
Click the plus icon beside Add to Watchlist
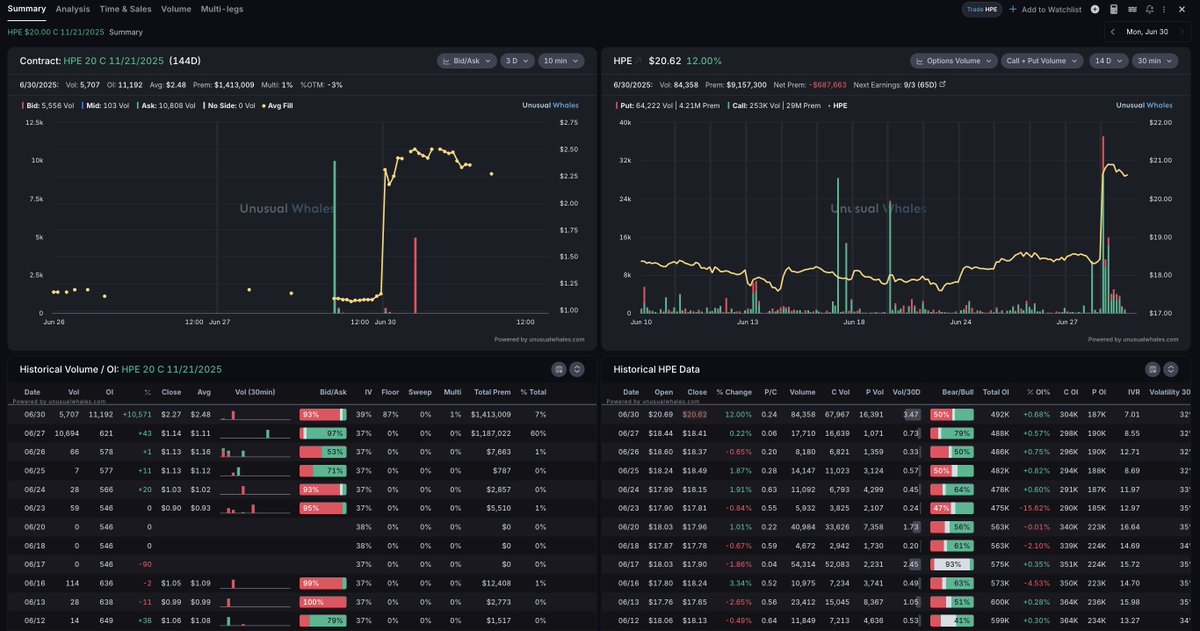pos(1013,9)
